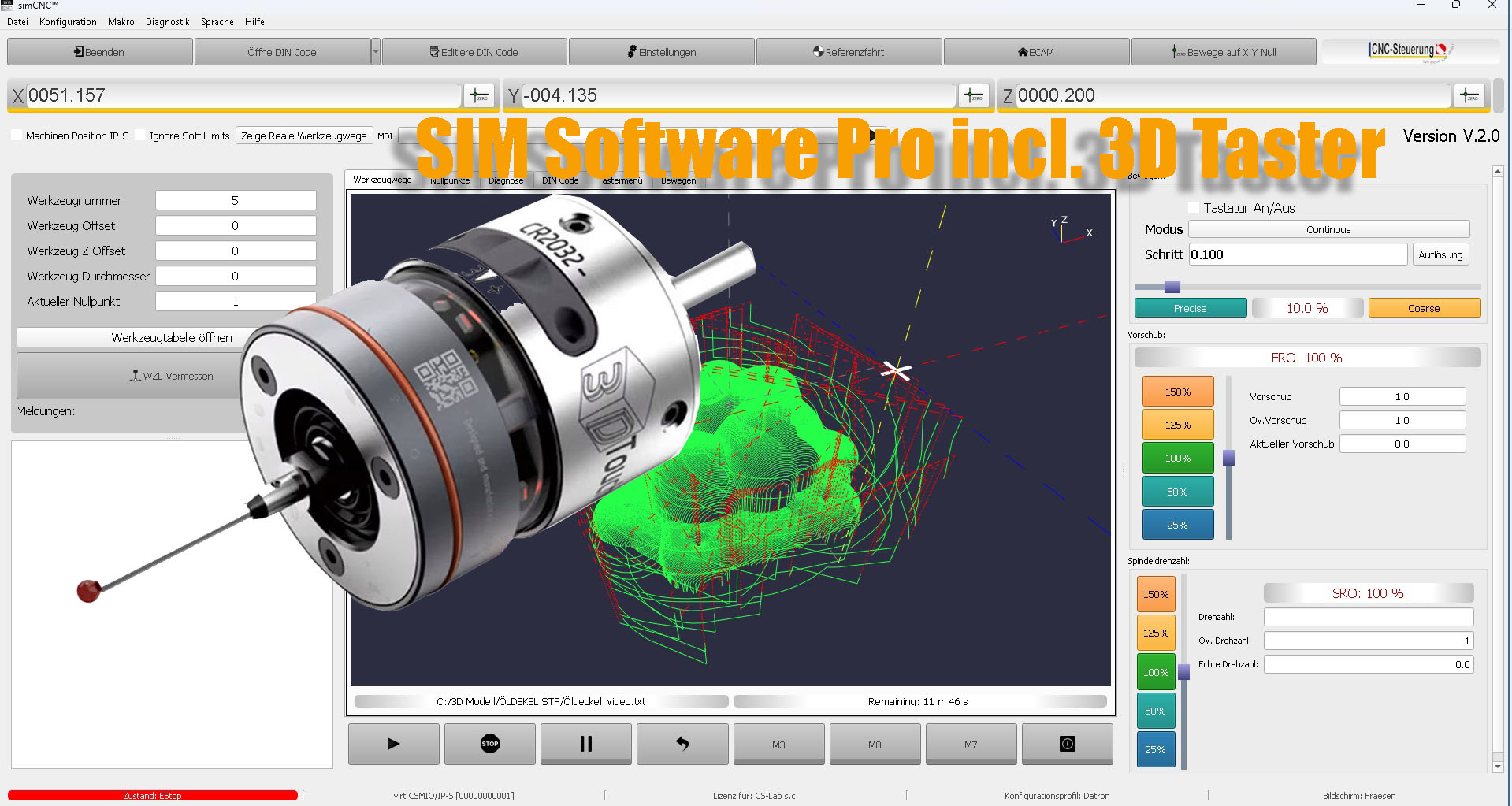Toggle Ignore Soft Limits checkbox
The image size is (1512, 806).
pyautogui.click(x=140, y=136)
